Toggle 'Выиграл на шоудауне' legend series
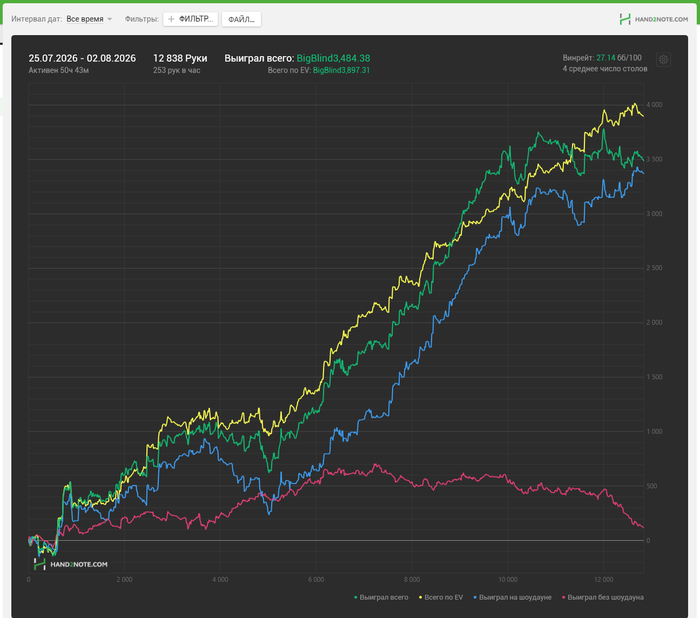Screen dimensions: 700x618 [512, 597]
